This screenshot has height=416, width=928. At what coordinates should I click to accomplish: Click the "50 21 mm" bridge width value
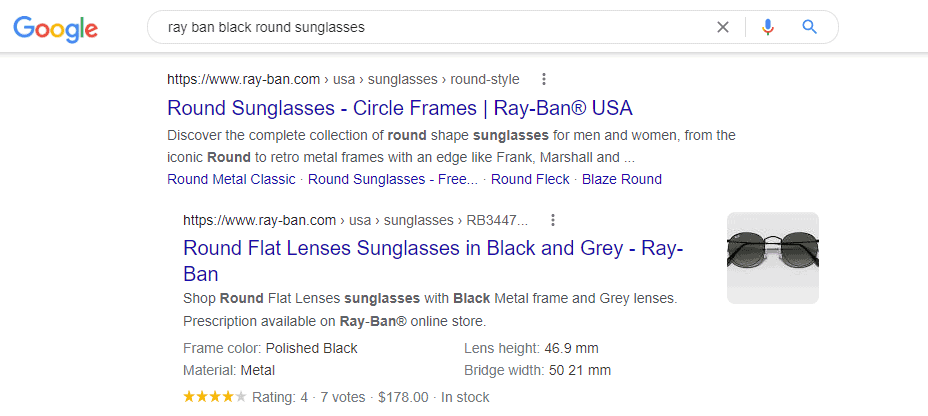tap(579, 371)
